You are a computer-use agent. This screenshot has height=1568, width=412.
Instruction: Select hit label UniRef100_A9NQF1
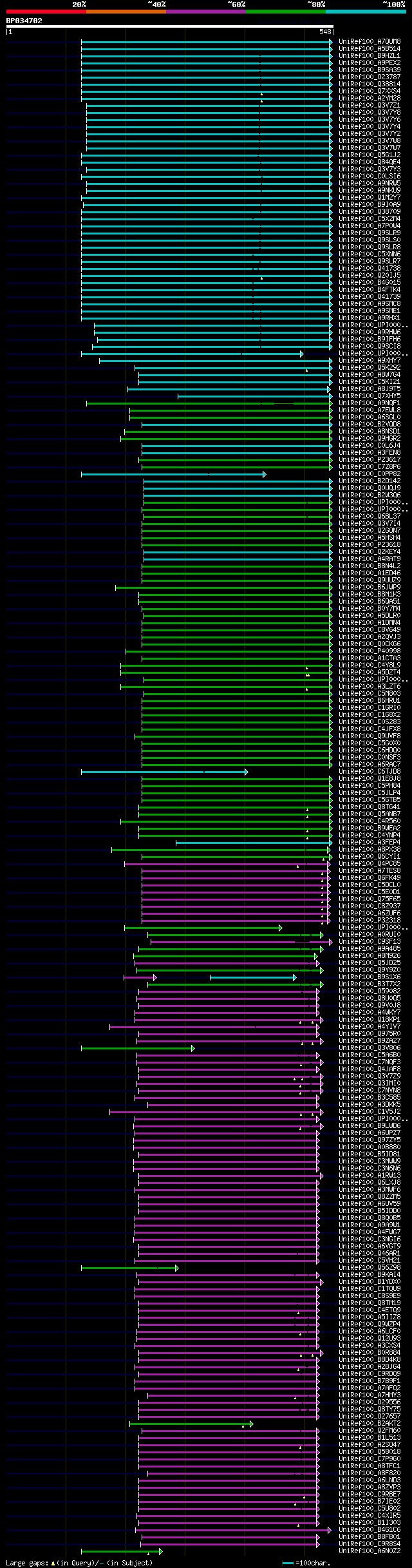pyautogui.click(x=370, y=403)
